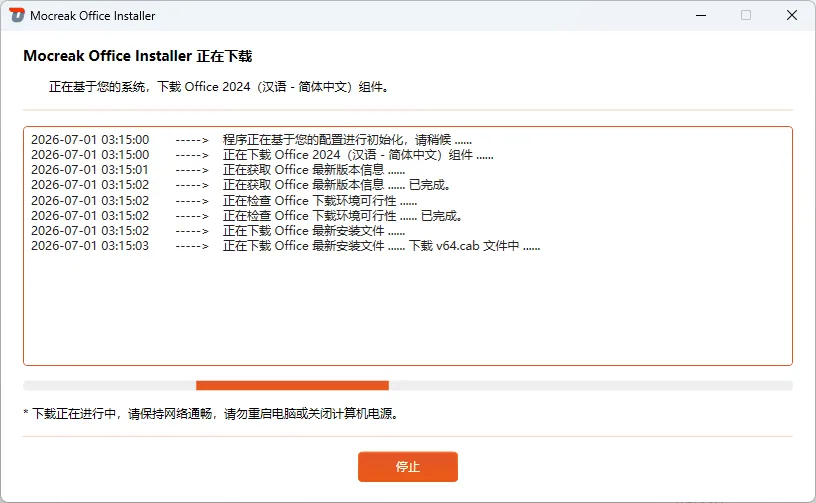This screenshot has width=816, height=503.
Task: Select the log line 程序正在基于您的配置进行初始化
Action: [x=251, y=139]
